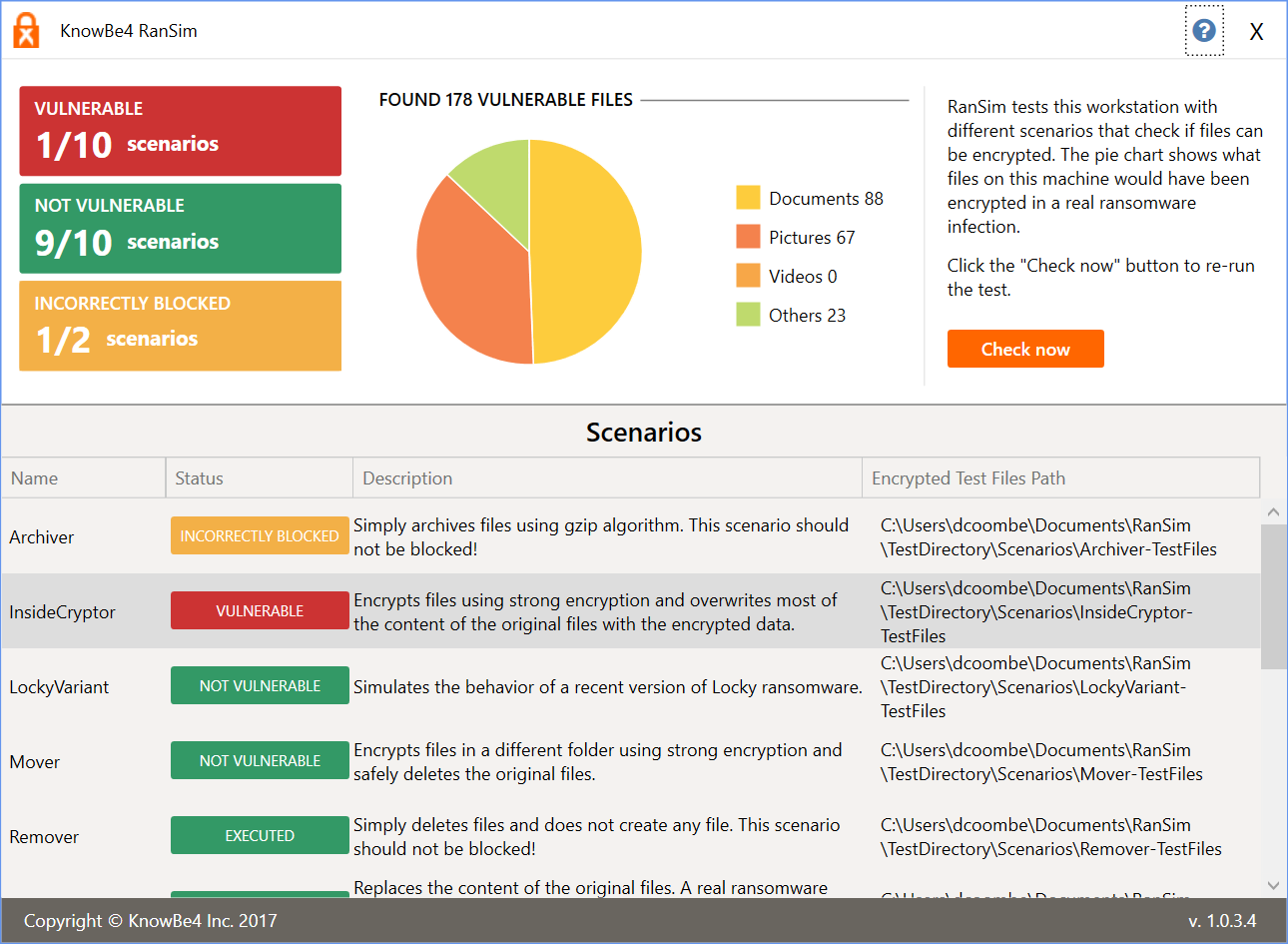Click the Mover different folder description
Viewport: 1288px width, 944px height.
click(x=598, y=762)
